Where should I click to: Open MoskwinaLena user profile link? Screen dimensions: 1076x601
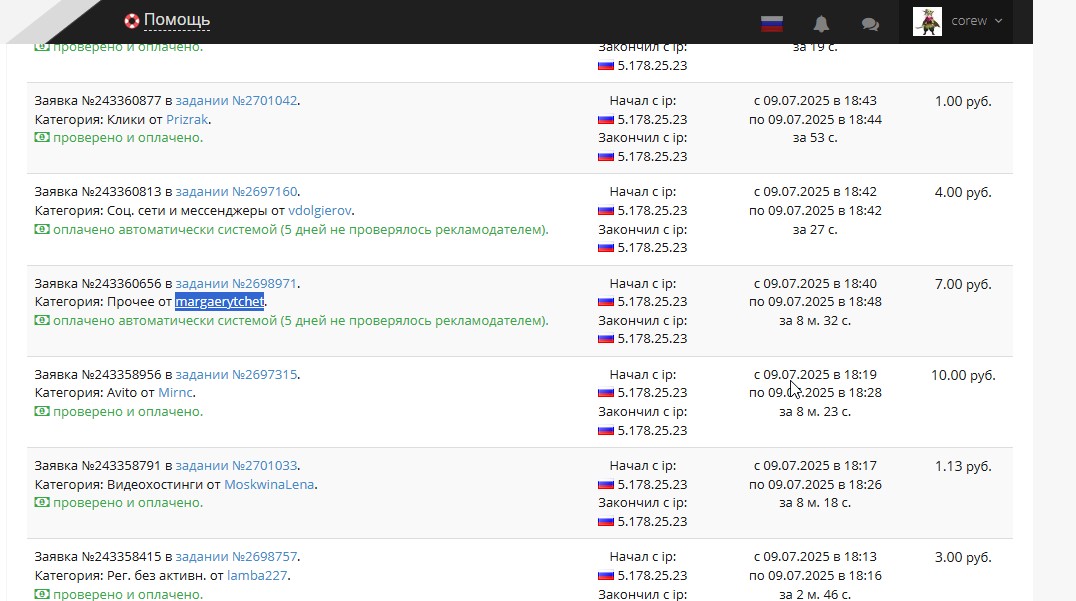tap(270, 485)
